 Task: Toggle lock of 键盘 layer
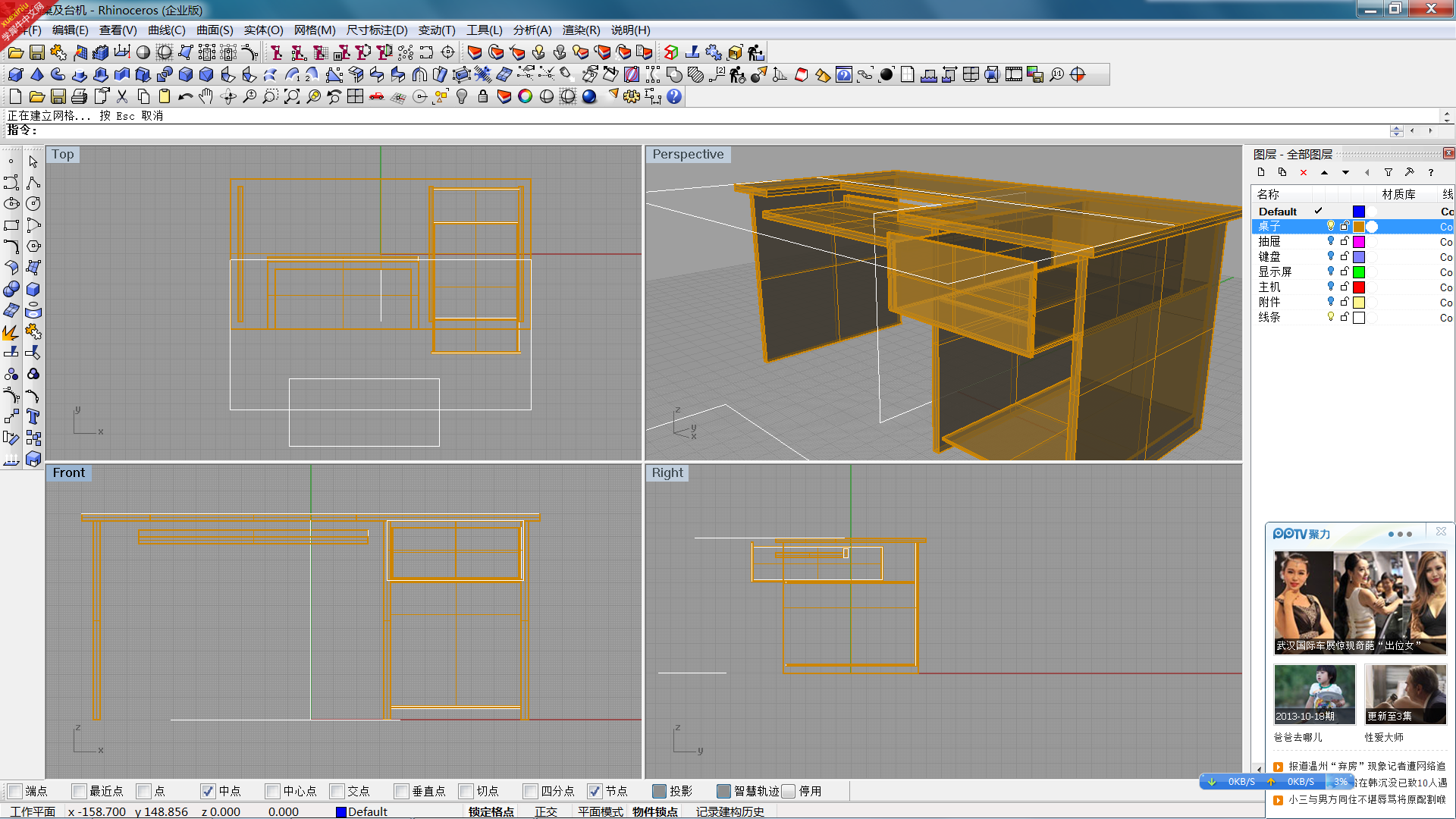pyautogui.click(x=1345, y=256)
